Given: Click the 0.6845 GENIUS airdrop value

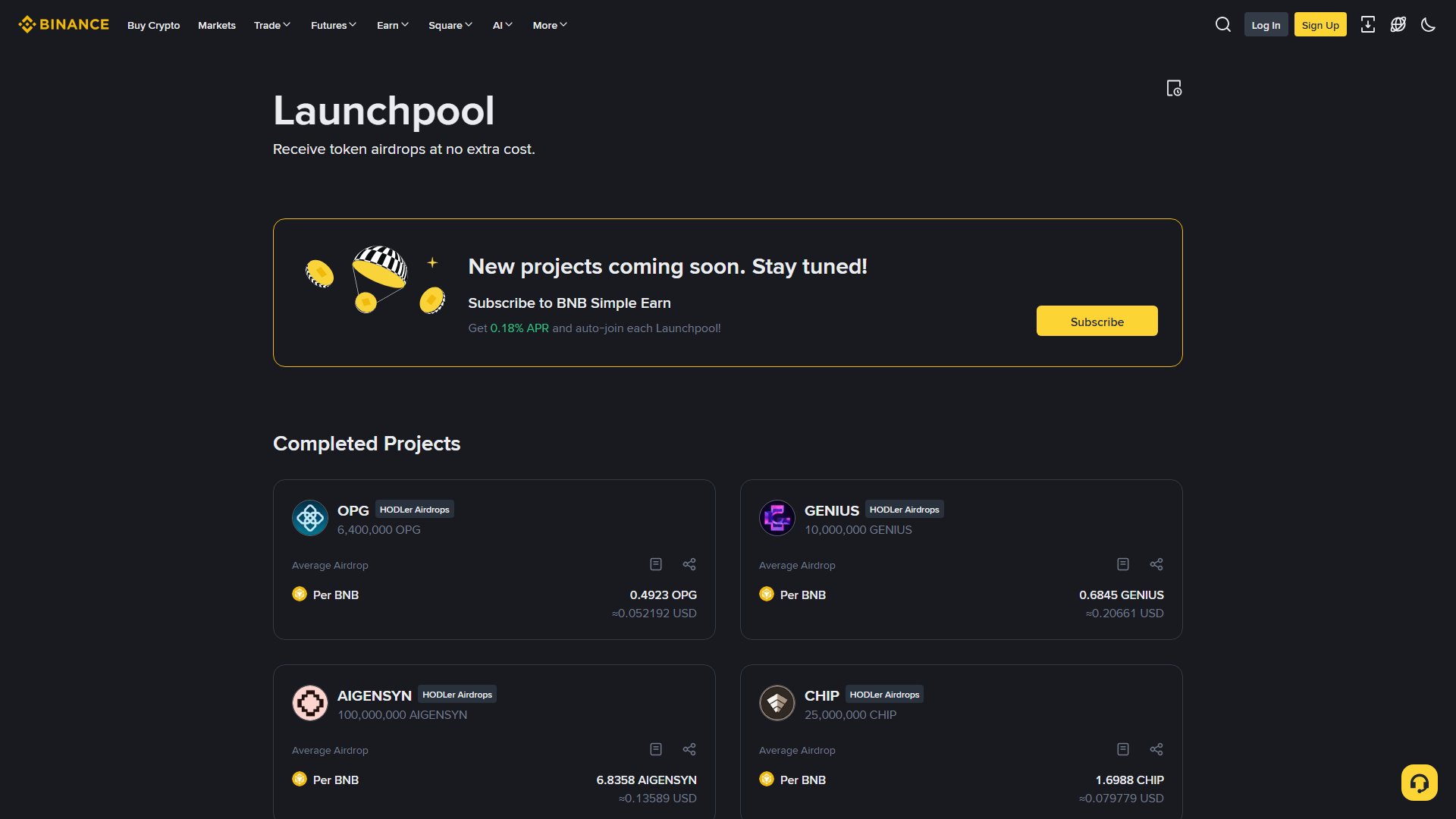Looking at the screenshot, I should tap(1122, 595).
